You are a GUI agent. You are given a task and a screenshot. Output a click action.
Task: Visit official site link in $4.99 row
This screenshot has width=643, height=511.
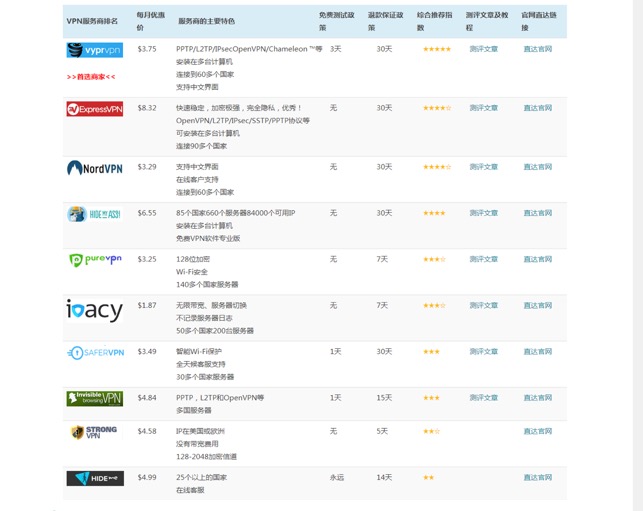coord(538,477)
